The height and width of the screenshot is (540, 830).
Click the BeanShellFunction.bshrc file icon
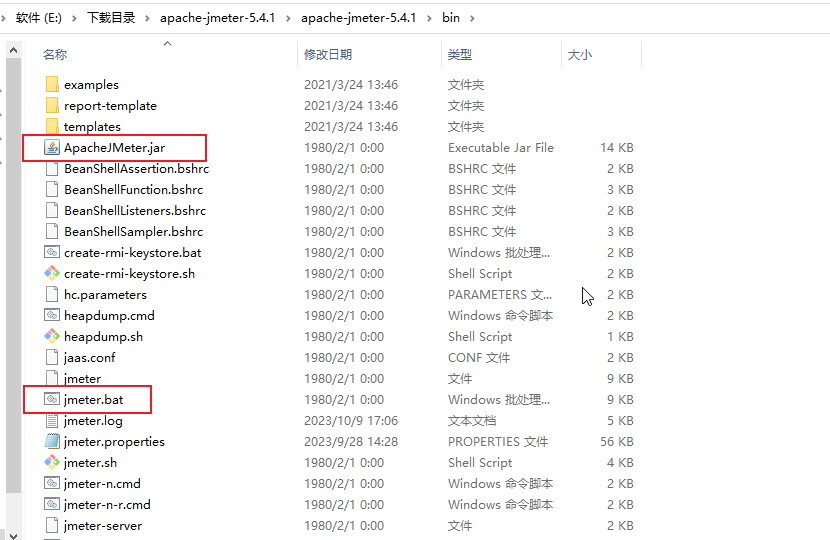pyautogui.click(x=52, y=190)
